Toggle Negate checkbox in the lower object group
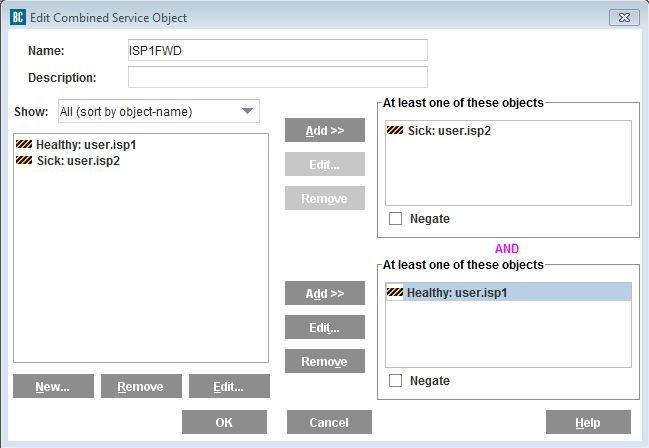 coord(396,381)
